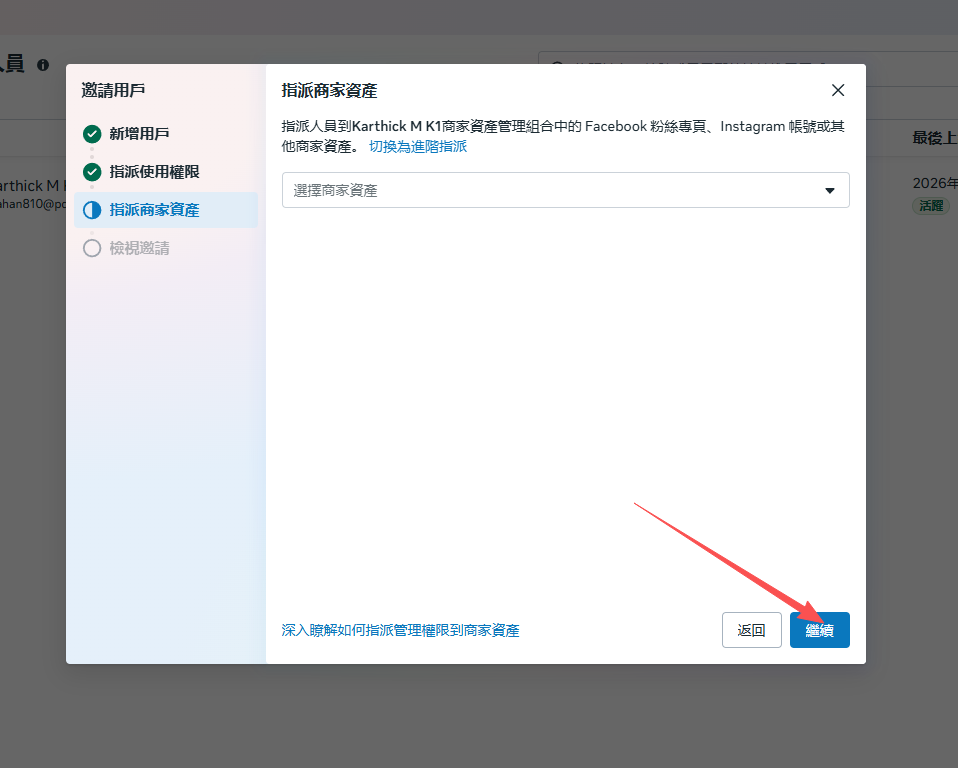The width and height of the screenshot is (958, 768).
Task: Click the empty circle icon beside 檢視邀請
Action: [92, 248]
